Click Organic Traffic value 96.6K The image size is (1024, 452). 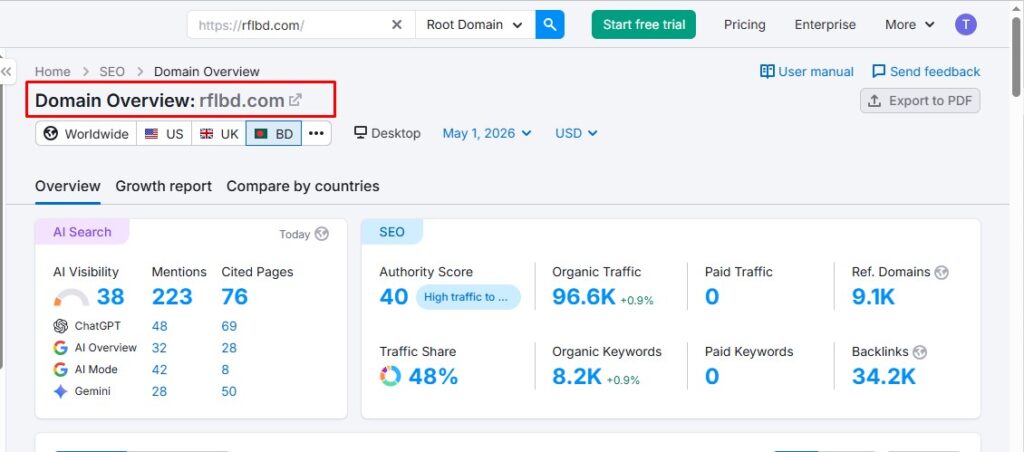pos(584,297)
